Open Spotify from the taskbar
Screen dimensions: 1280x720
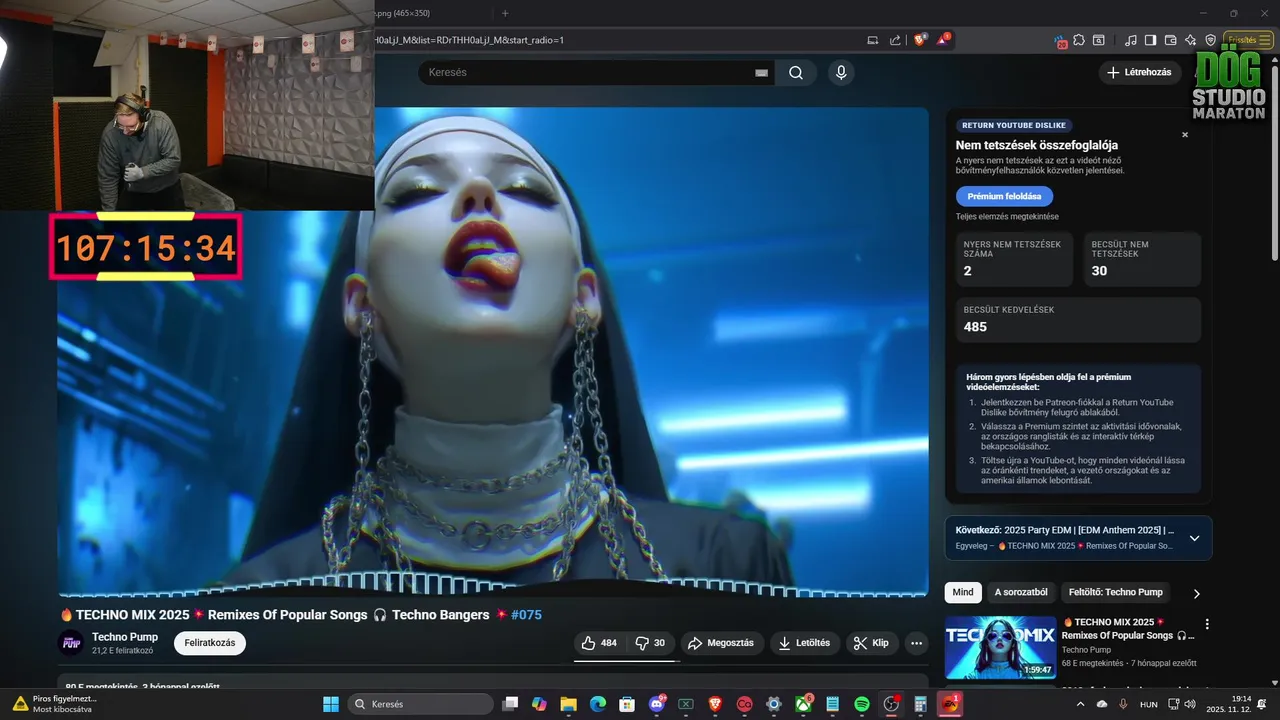tap(862, 704)
